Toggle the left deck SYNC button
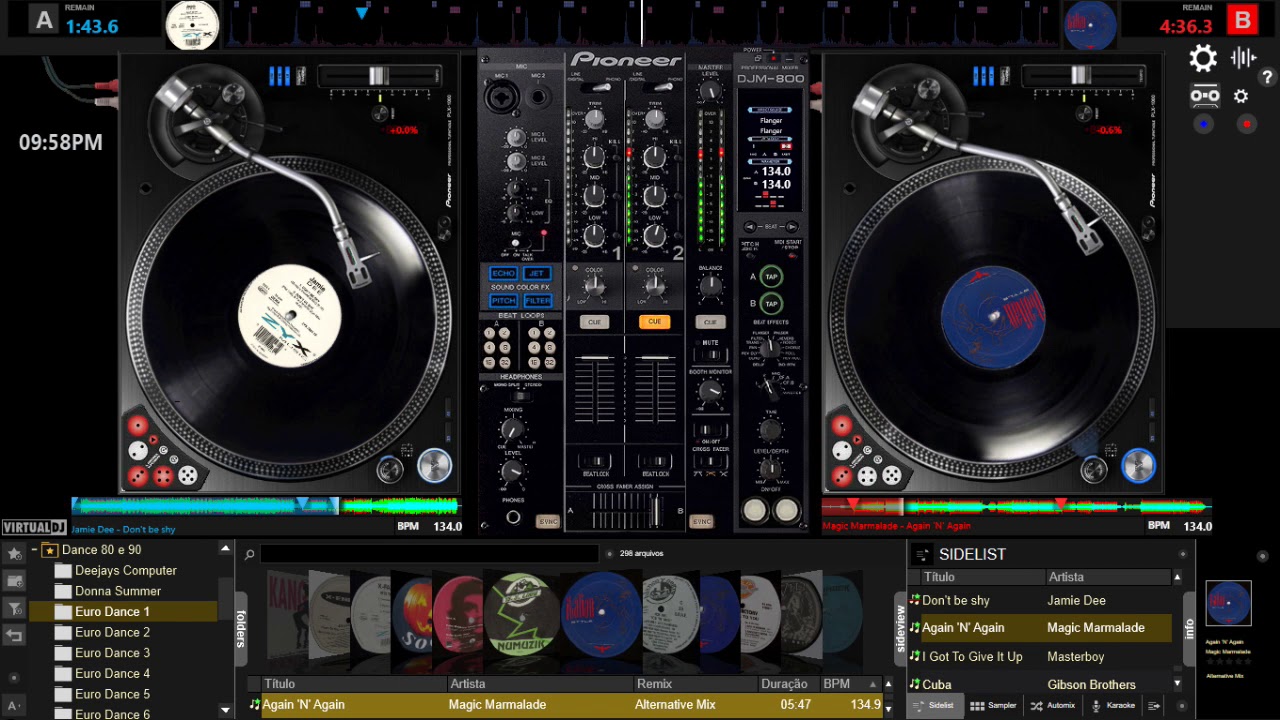The image size is (1280, 720). [547, 521]
